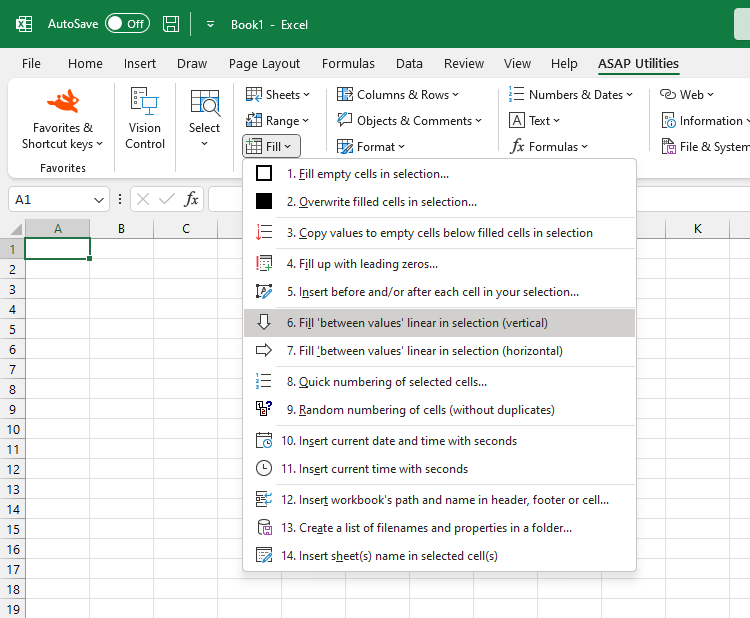Click the black filled square icon
Screen dimensions: 750x618
264,201
